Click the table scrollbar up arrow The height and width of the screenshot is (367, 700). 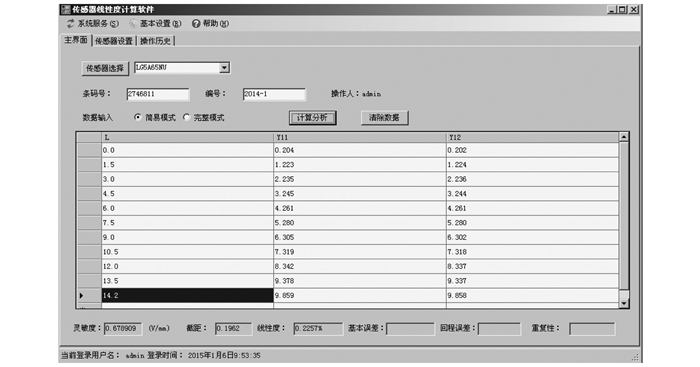pos(624,137)
